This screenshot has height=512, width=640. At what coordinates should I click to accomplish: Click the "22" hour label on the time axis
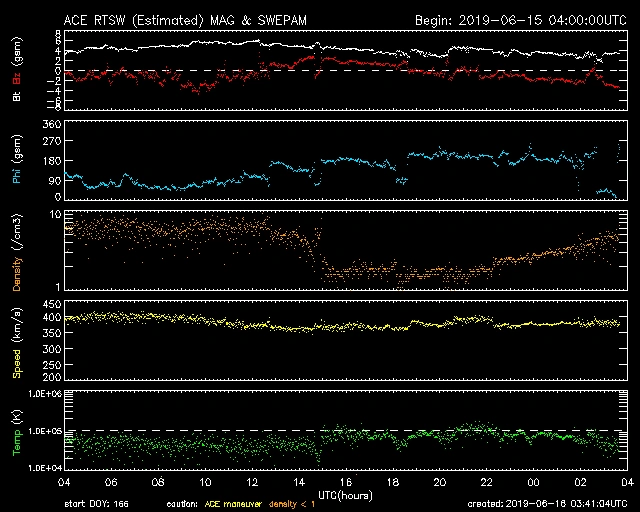tap(487, 482)
